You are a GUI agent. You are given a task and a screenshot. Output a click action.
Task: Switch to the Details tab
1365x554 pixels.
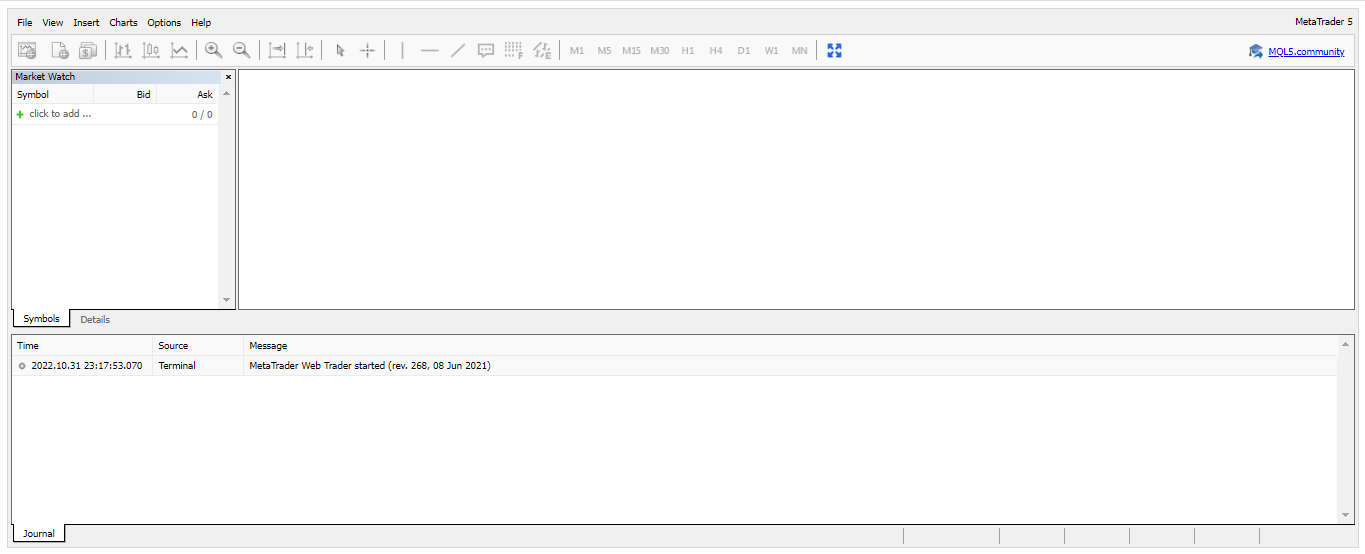[x=95, y=319]
